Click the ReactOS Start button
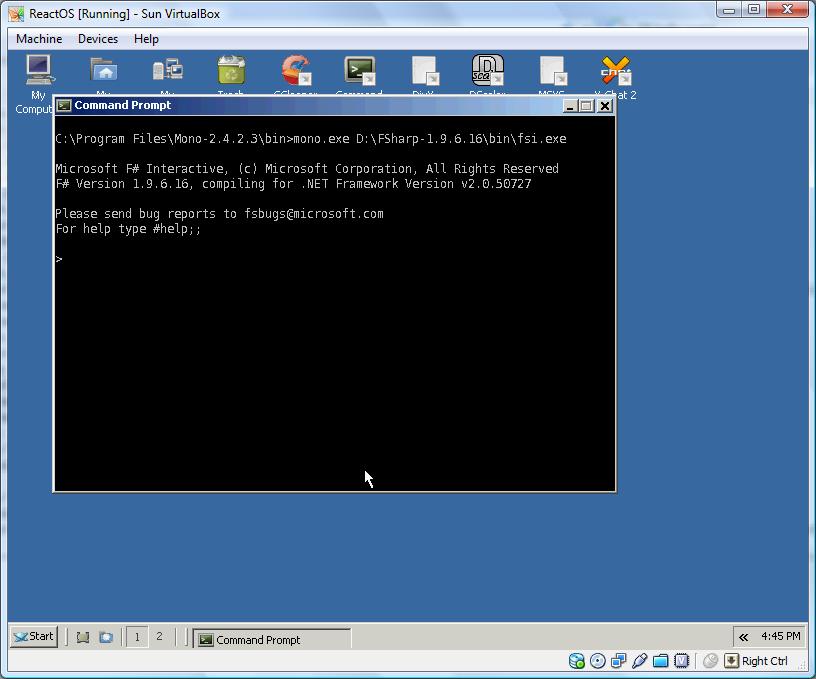The width and height of the screenshot is (816, 679). 33,636
